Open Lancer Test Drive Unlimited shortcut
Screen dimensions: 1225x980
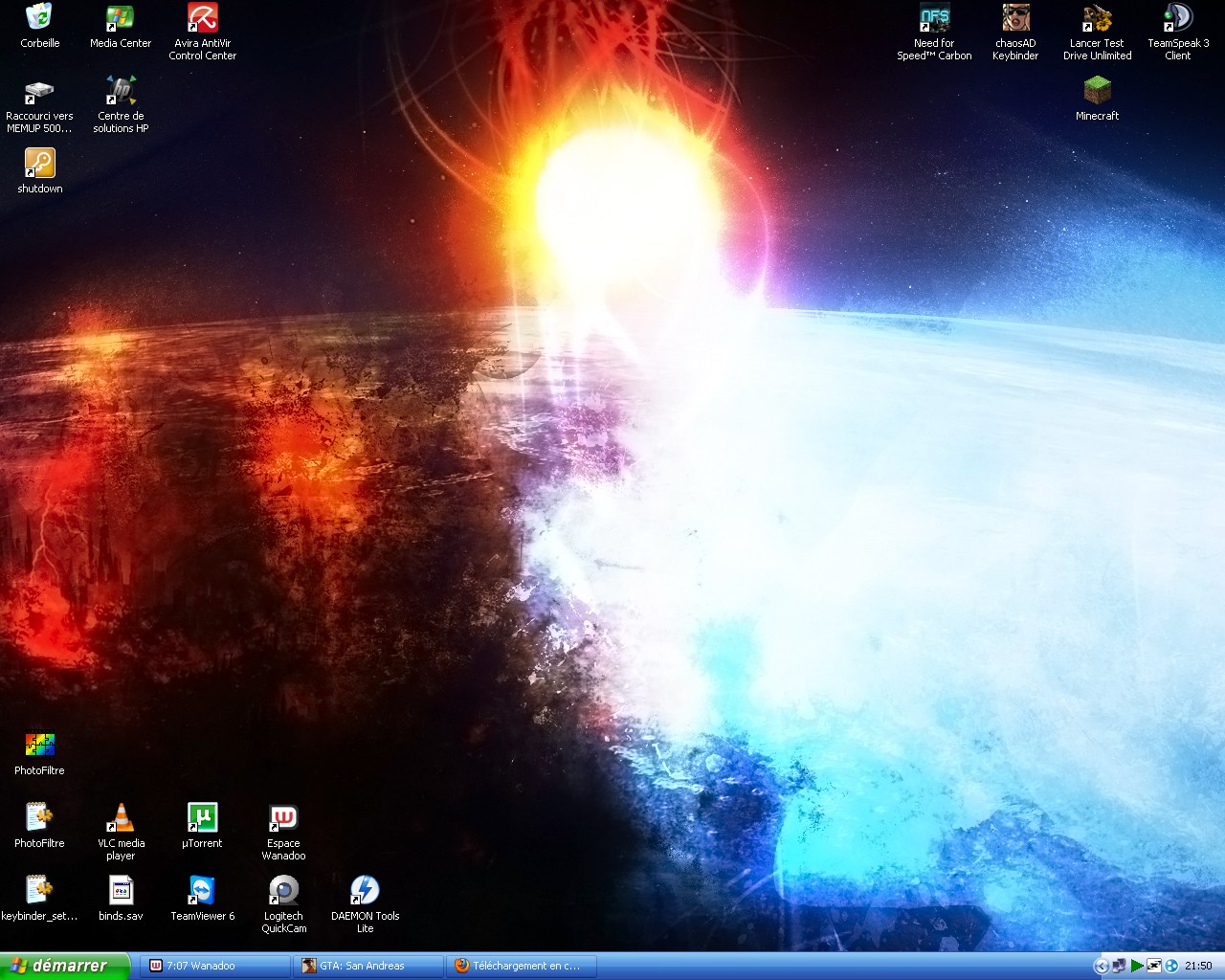(x=1097, y=32)
